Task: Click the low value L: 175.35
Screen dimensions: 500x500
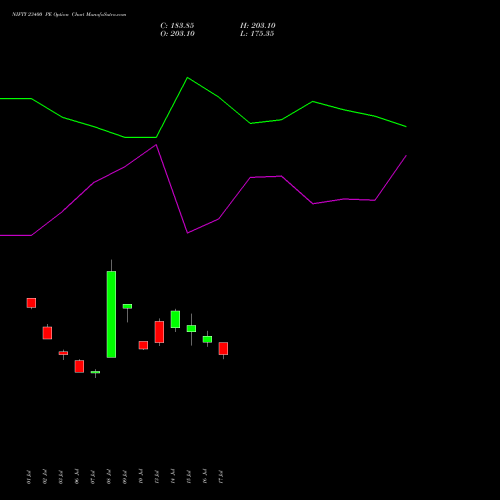Action: (x=257, y=34)
